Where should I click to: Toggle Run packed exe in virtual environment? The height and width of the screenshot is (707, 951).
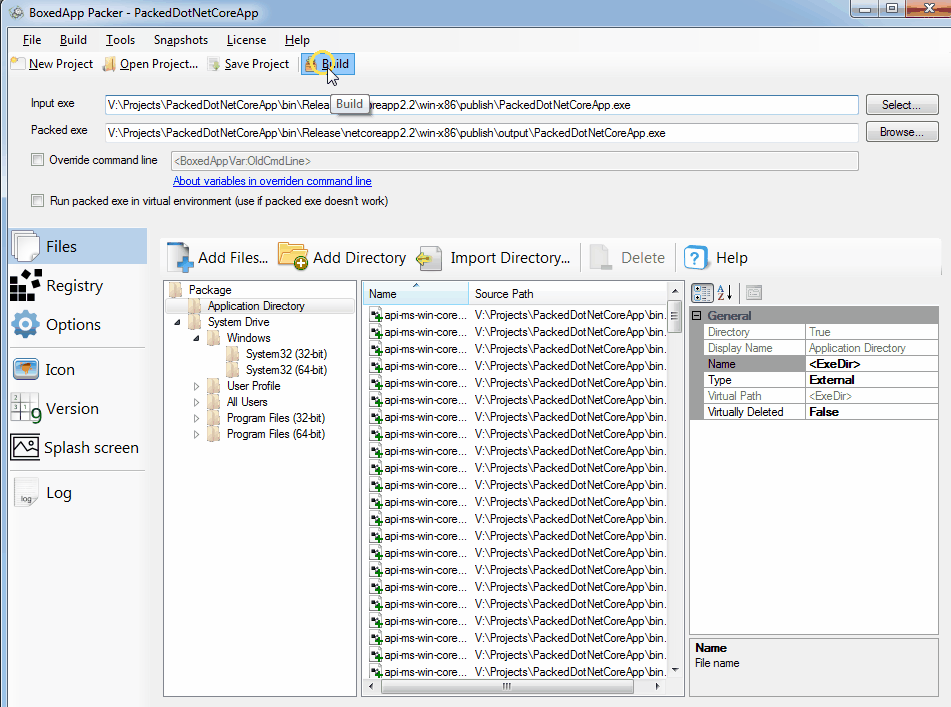pyautogui.click(x=38, y=200)
